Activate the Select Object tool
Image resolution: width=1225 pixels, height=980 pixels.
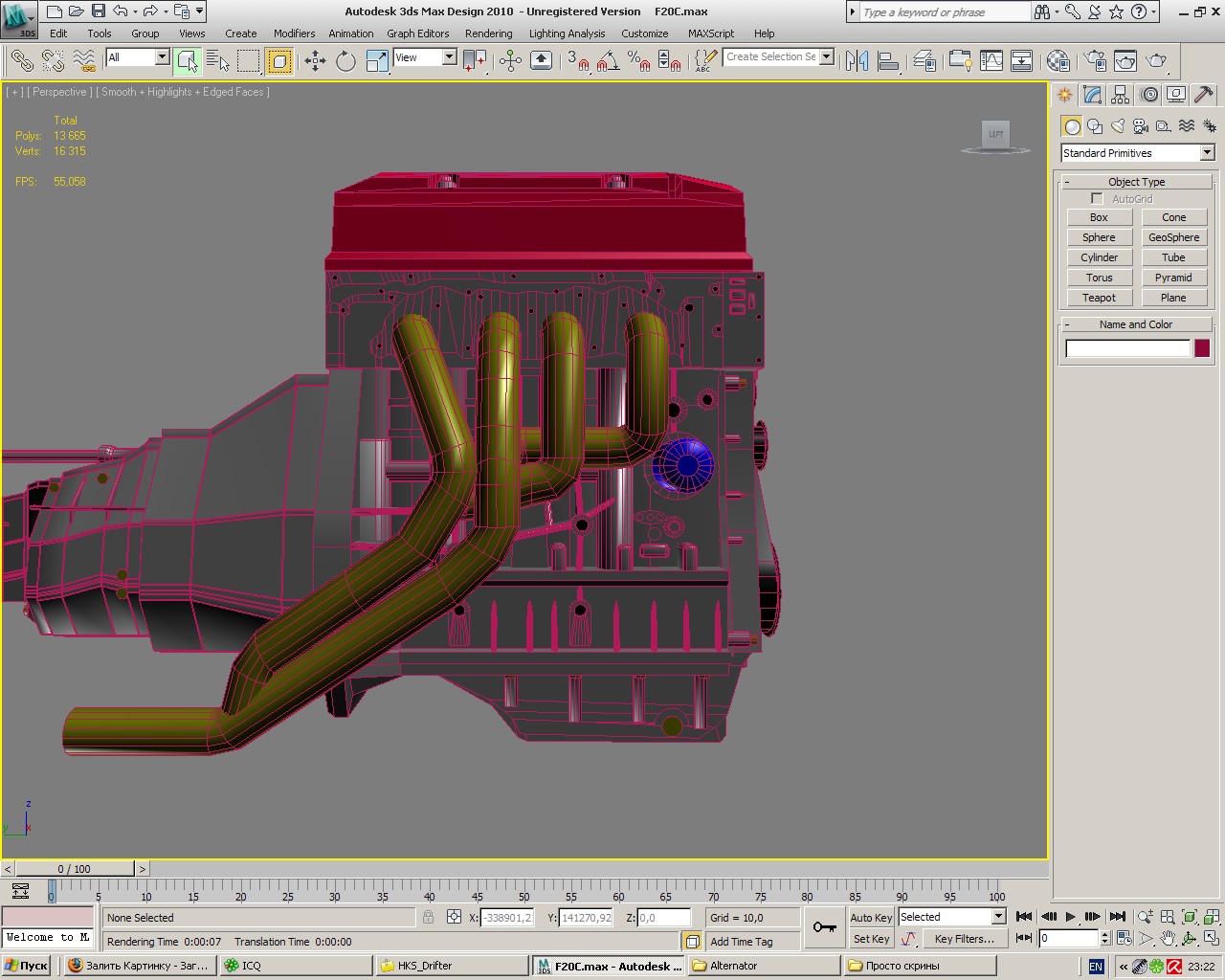[188, 61]
